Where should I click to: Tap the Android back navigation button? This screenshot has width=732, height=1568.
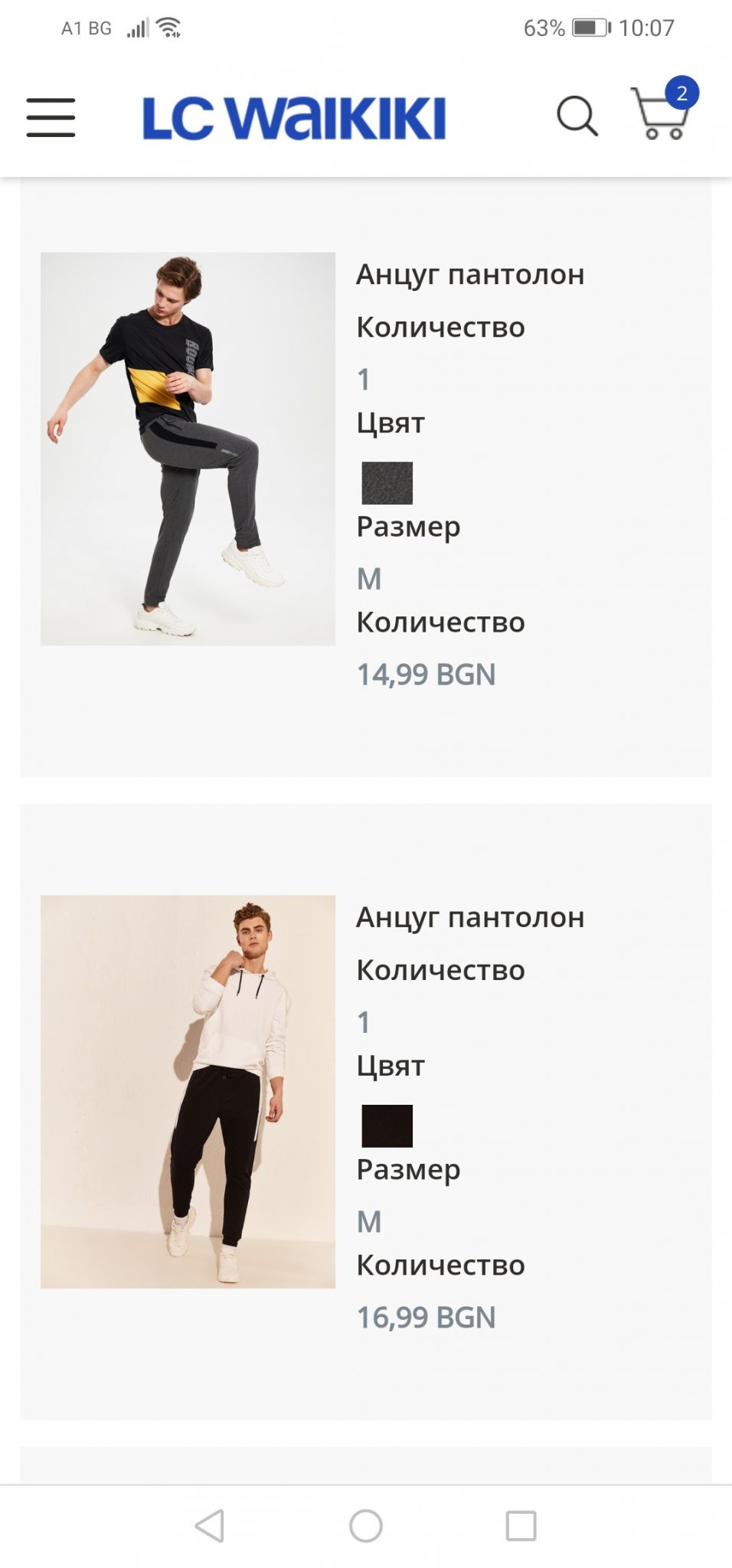[210, 1526]
